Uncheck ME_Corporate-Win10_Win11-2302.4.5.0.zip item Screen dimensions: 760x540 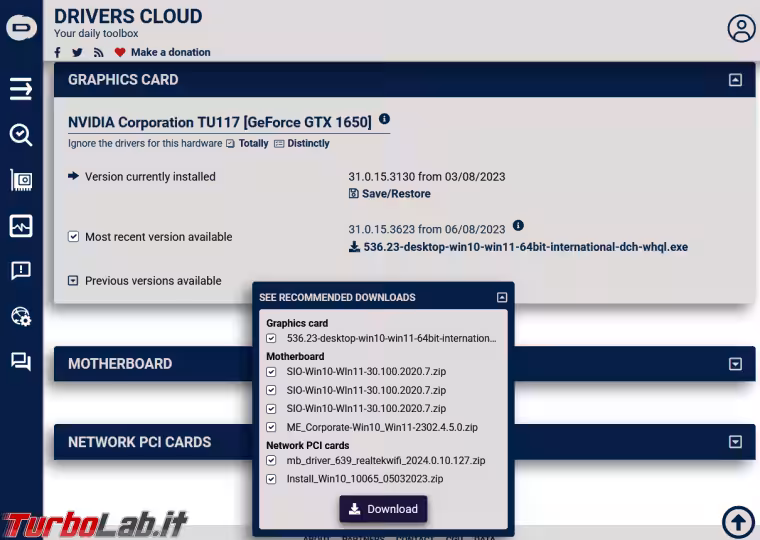(x=271, y=427)
